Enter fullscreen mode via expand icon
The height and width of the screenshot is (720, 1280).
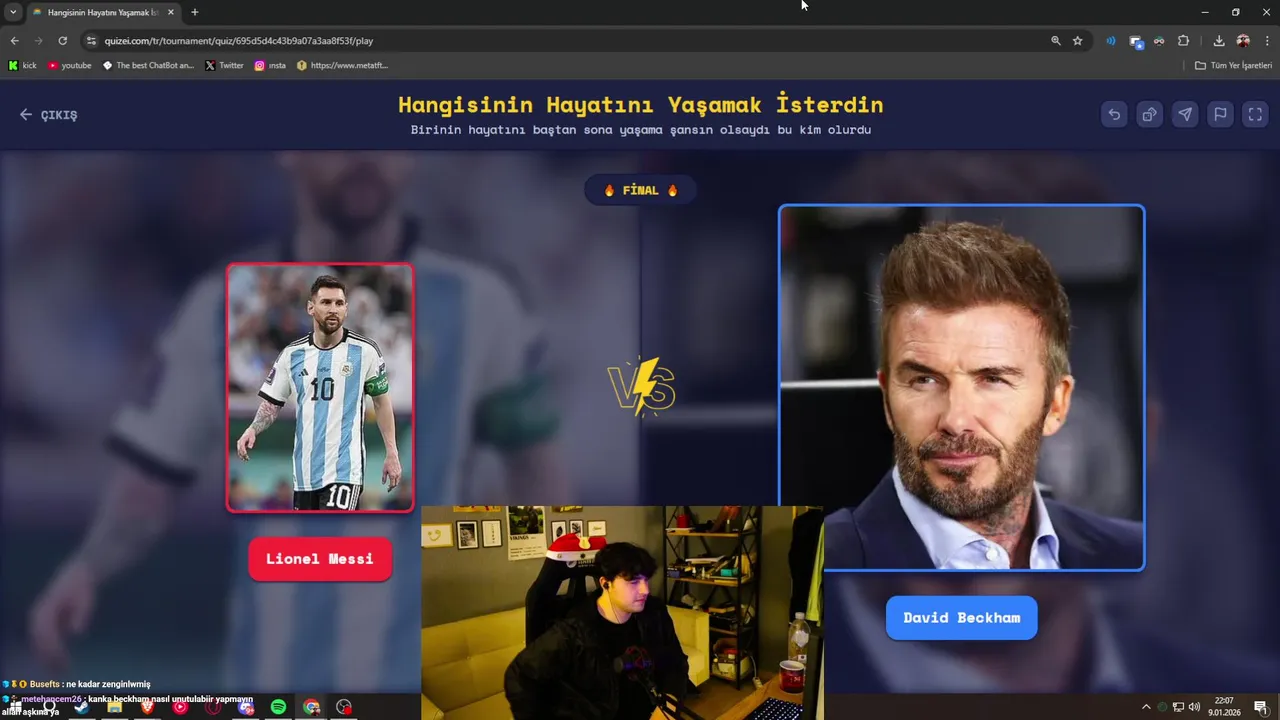pos(1255,114)
